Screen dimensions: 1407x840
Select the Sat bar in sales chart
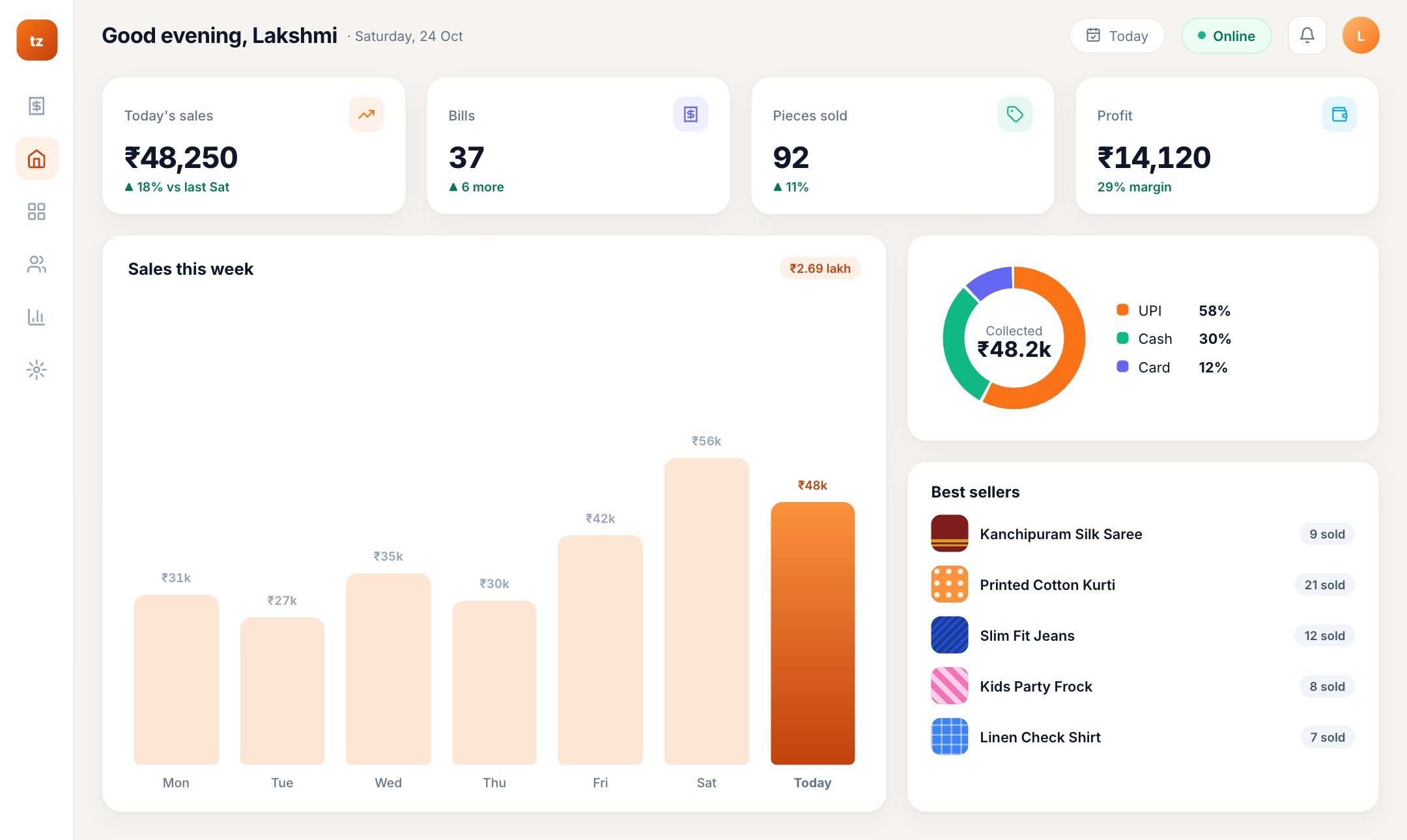point(707,611)
